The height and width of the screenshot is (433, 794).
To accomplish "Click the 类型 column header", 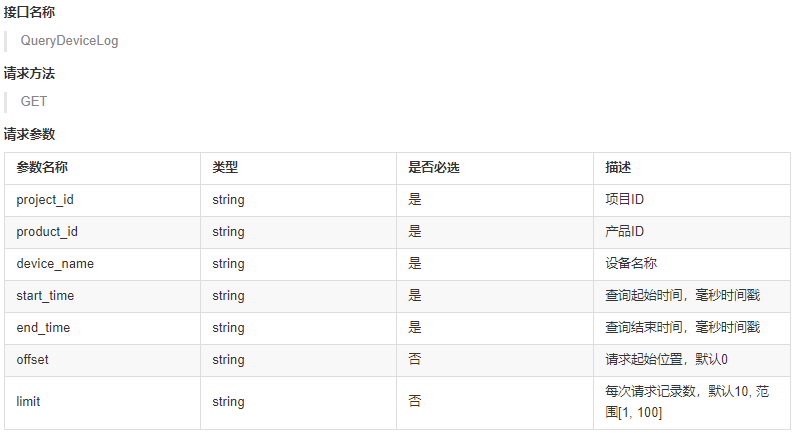I will click(x=225, y=168).
